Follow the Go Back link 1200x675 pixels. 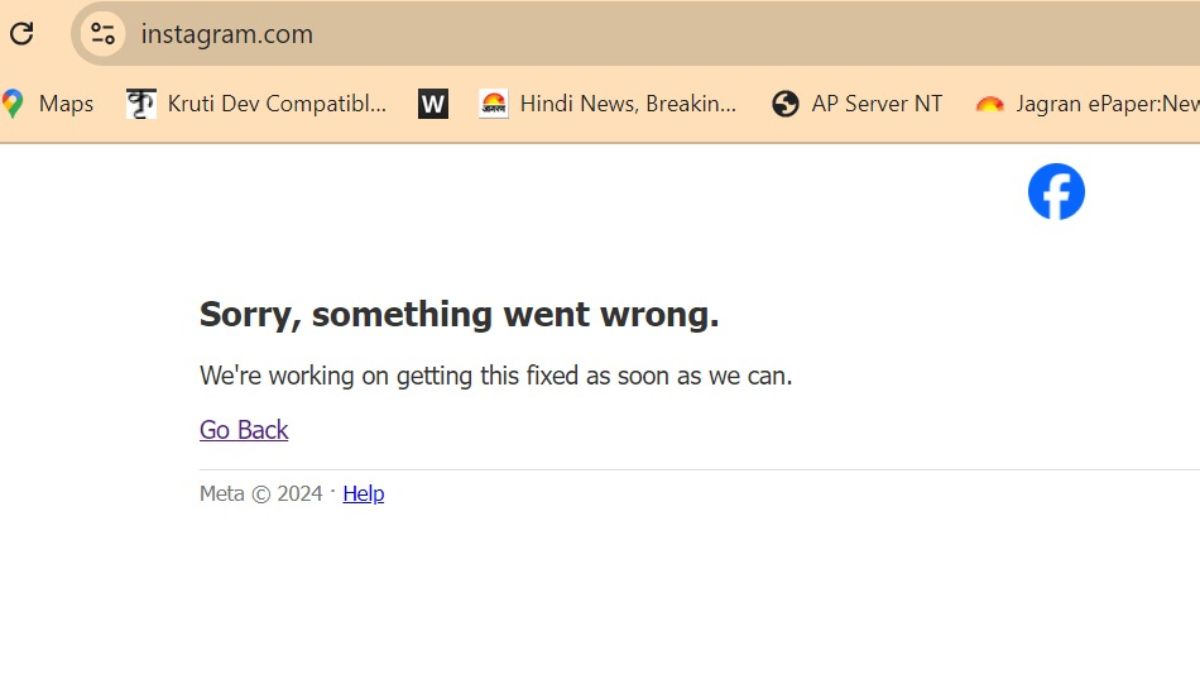point(244,430)
